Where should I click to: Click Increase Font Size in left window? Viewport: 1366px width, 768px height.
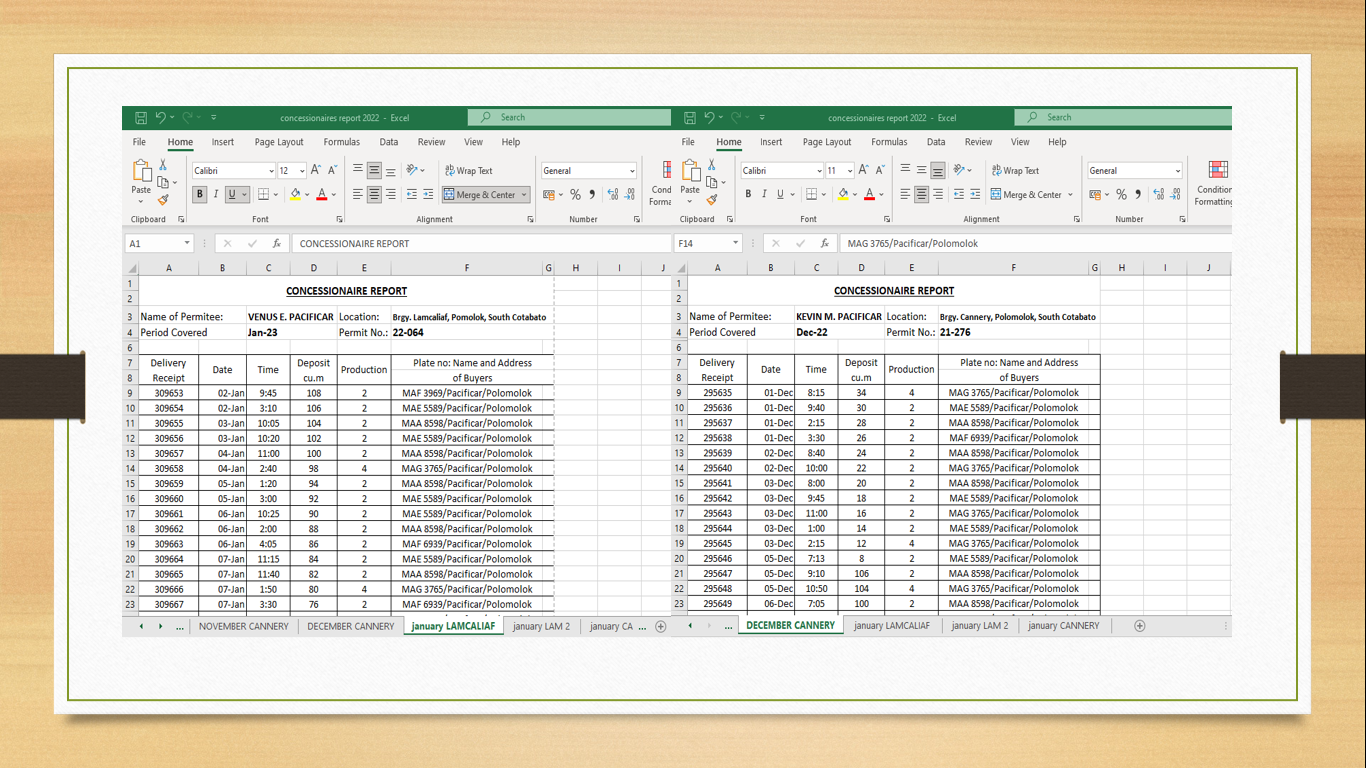coord(316,171)
